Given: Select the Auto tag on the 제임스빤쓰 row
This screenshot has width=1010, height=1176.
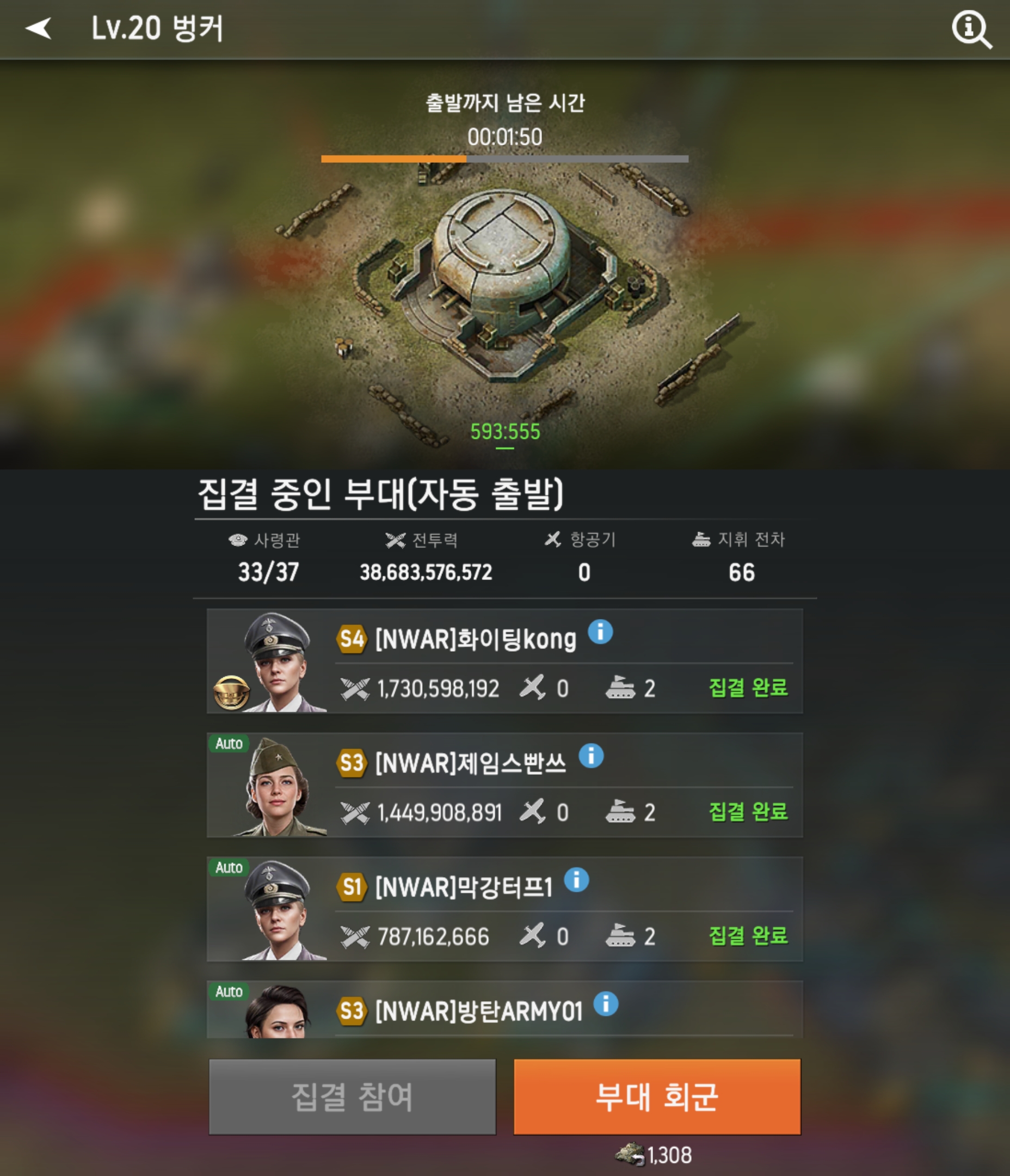Looking at the screenshot, I should click(229, 744).
